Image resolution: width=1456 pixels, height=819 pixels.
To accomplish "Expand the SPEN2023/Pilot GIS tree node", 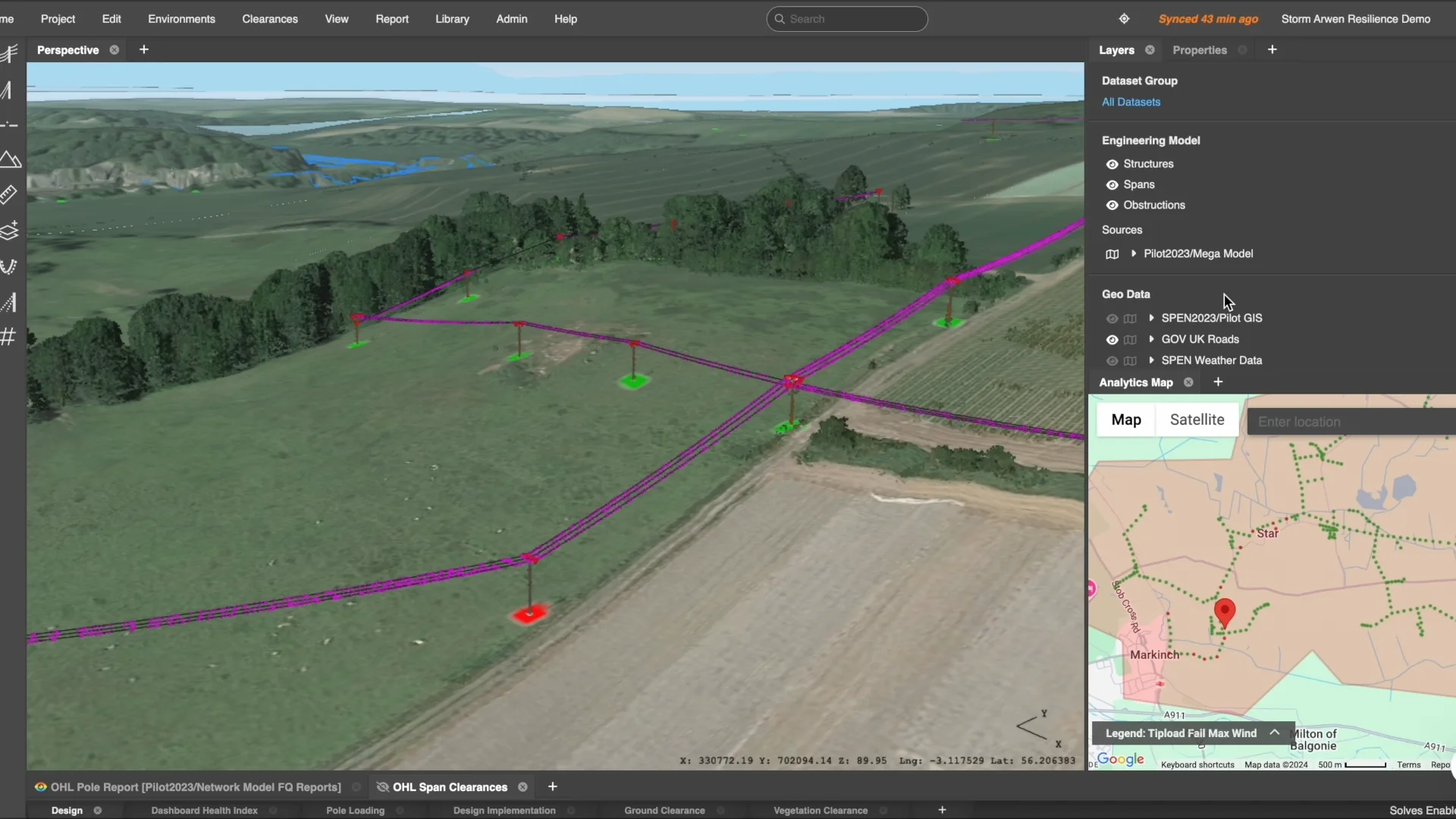I will coord(1151,318).
